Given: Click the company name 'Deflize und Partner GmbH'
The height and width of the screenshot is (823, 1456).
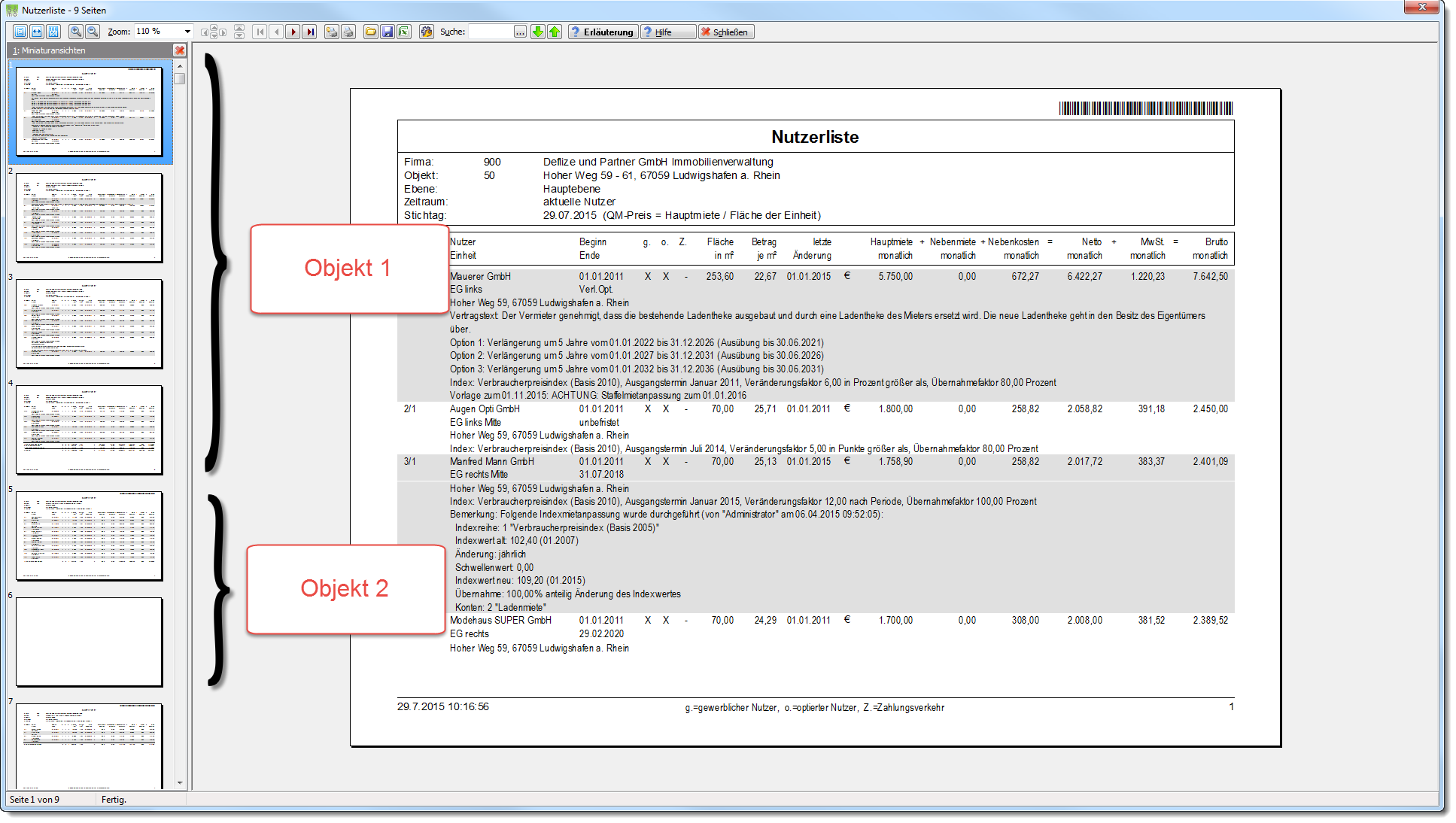Looking at the screenshot, I should pos(606,162).
